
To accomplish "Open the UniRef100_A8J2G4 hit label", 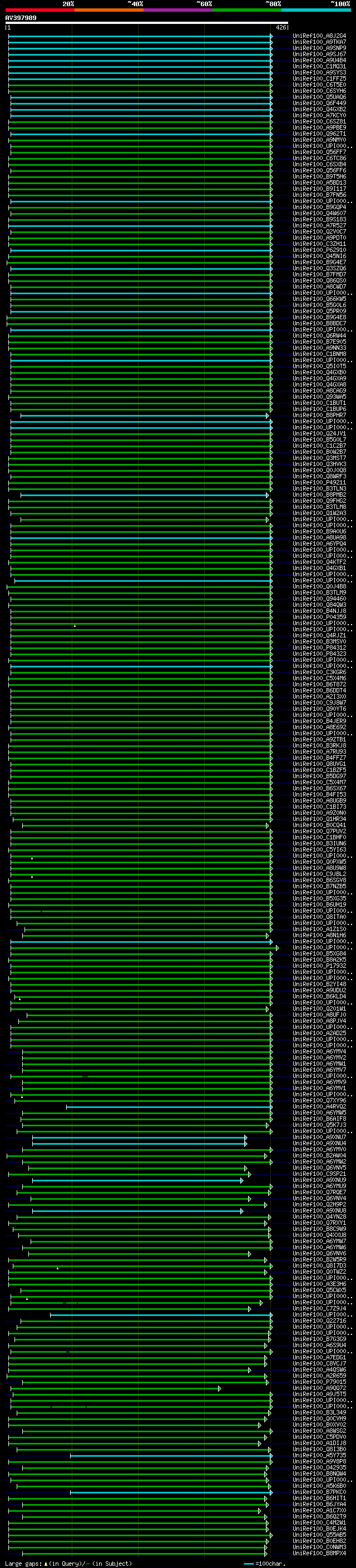I will pyautogui.click(x=319, y=36).
